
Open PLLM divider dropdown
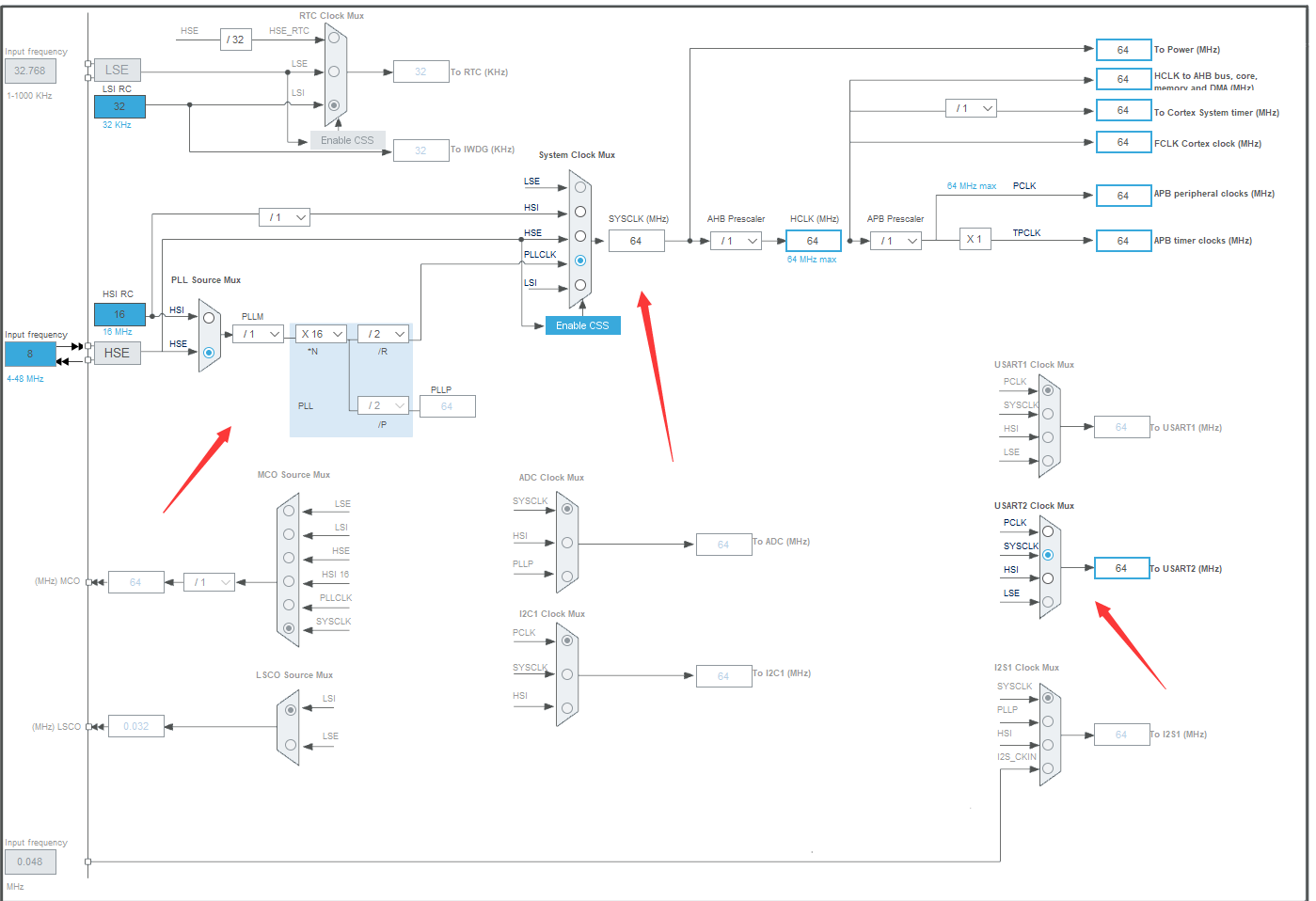tap(259, 334)
